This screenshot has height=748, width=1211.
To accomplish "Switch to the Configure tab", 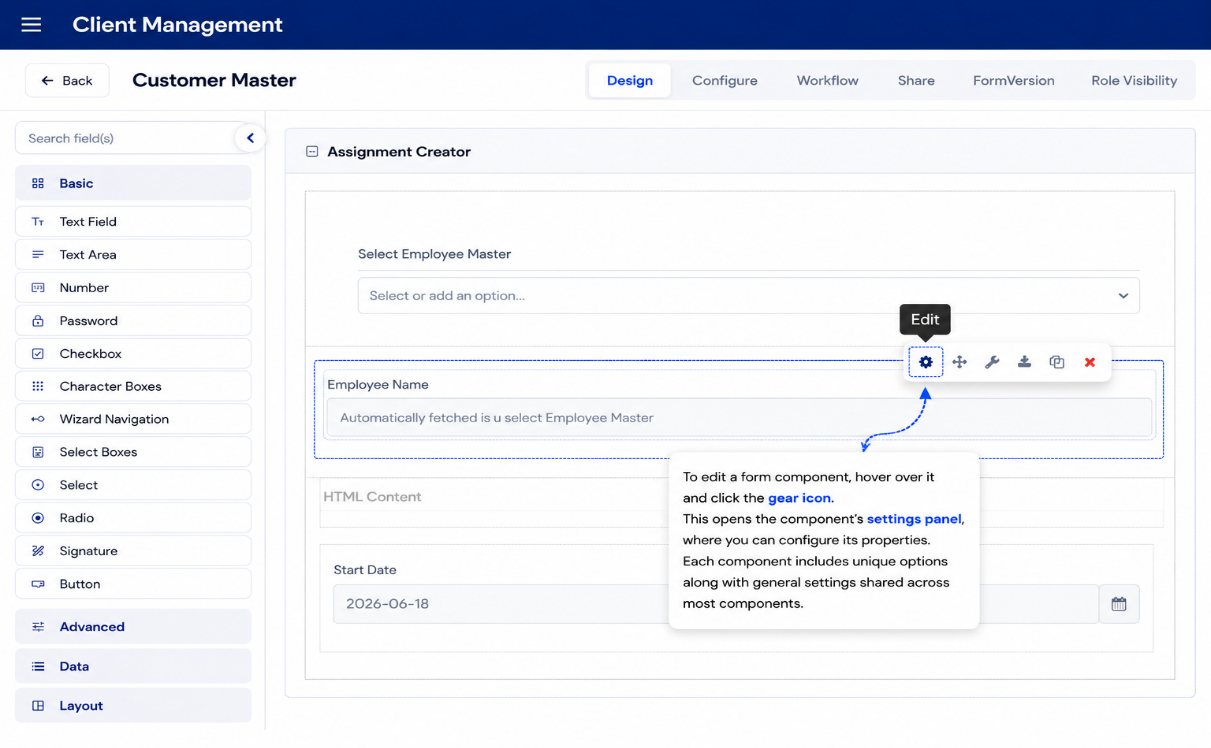I will [x=725, y=80].
